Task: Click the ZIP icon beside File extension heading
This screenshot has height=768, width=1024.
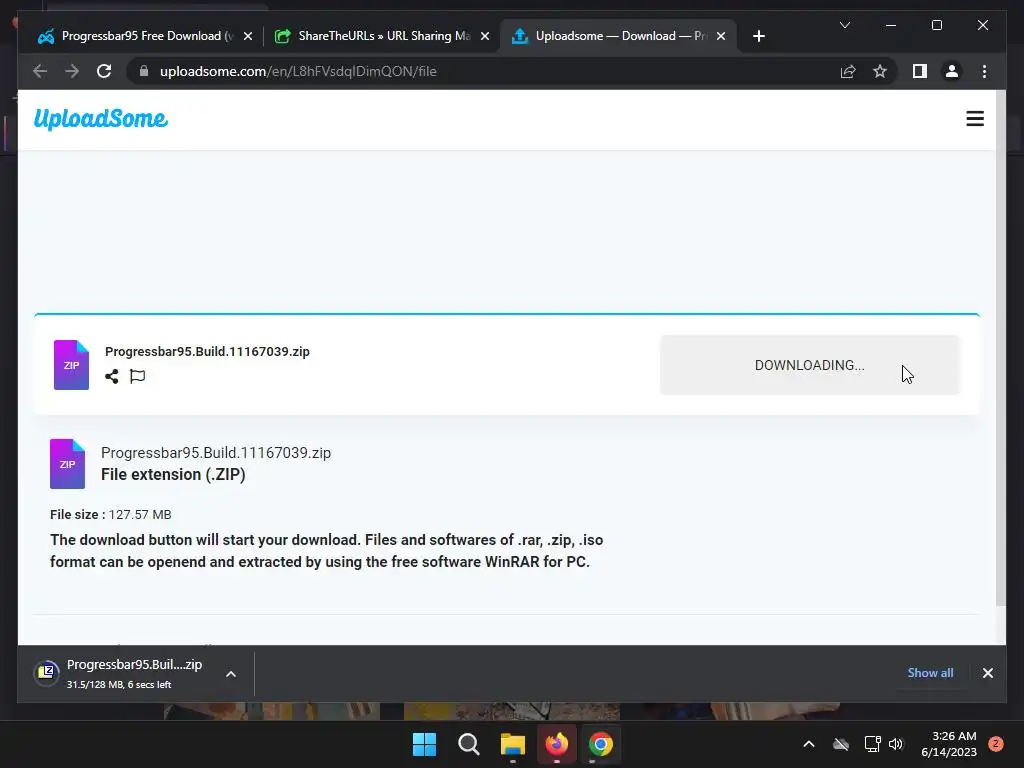Action: coord(67,464)
